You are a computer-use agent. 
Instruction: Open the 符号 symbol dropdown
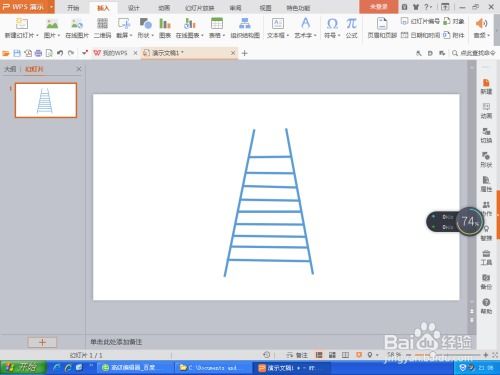coord(332,27)
